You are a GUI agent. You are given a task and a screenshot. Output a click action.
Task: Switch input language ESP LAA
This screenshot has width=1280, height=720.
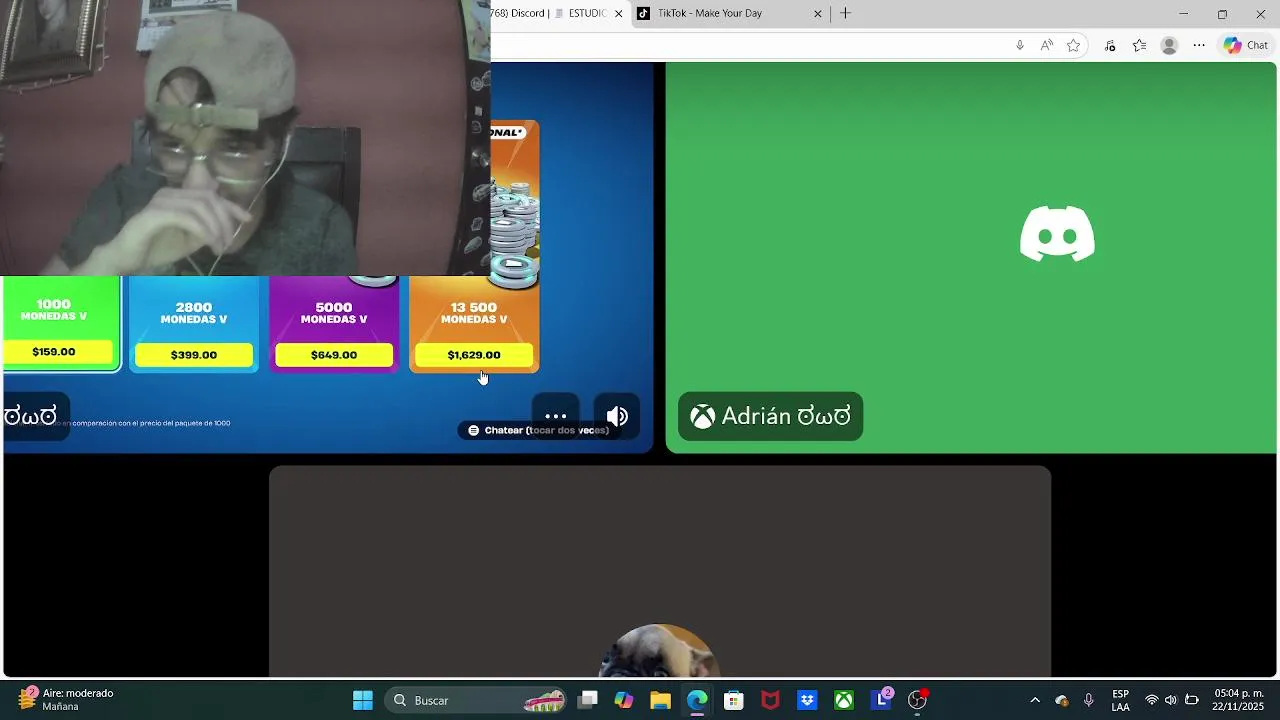[x=1121, y=700]
